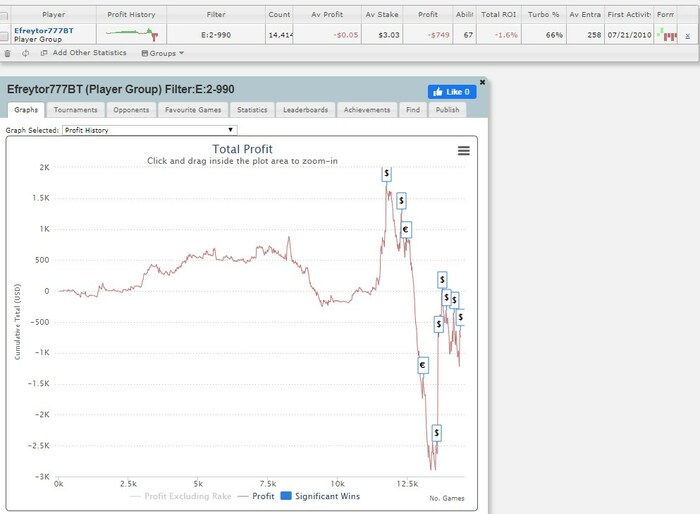Sort by the Count column header

point(279,15)
